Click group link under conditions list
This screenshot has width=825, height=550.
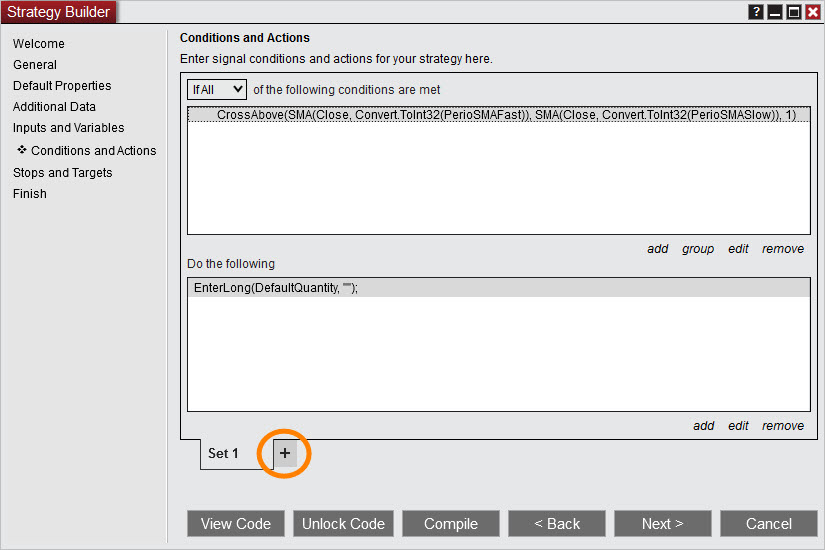click(698, 249)
